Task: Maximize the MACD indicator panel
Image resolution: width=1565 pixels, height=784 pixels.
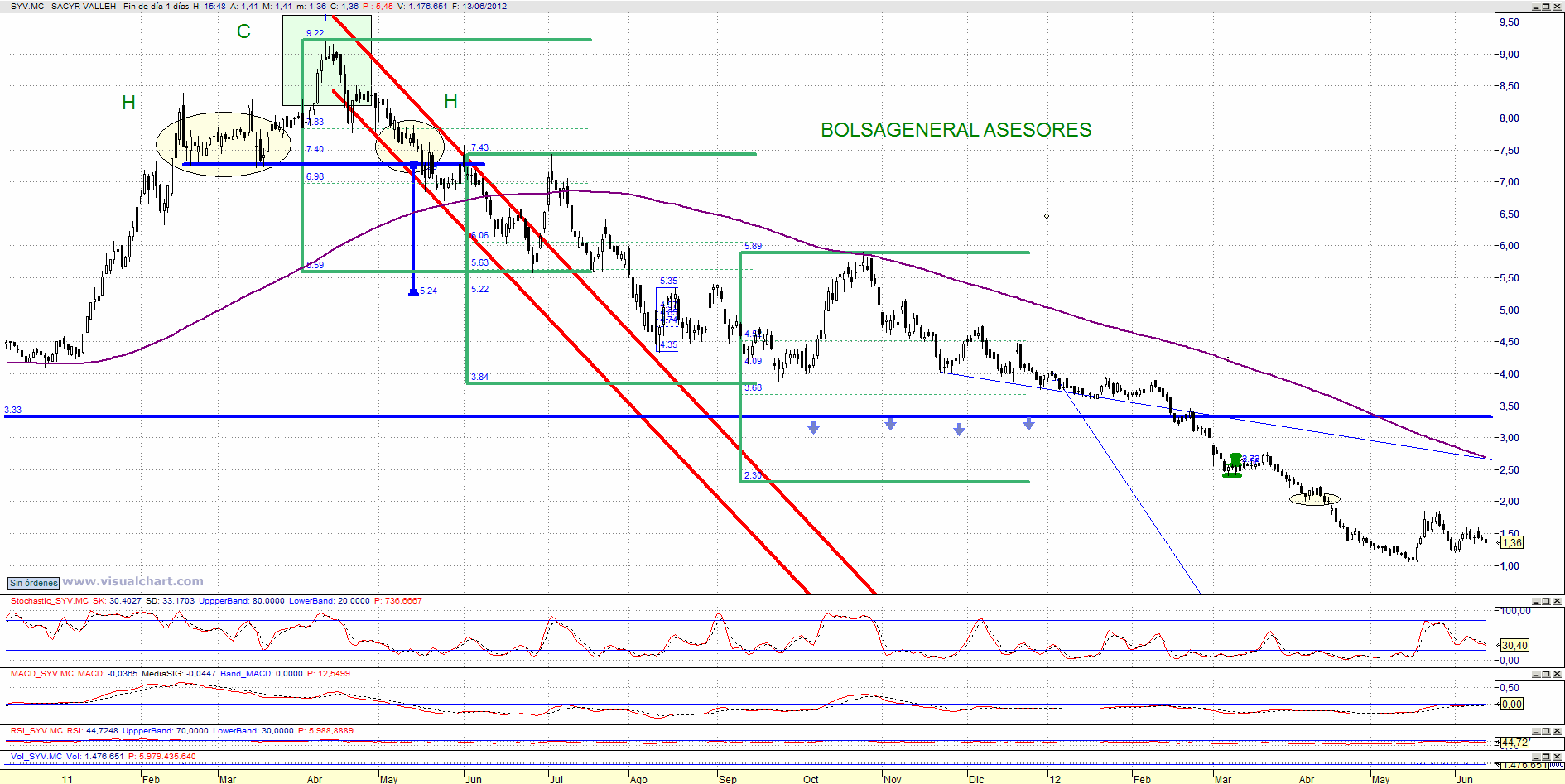Action: pyautogui.click(x=1545, y=675)
